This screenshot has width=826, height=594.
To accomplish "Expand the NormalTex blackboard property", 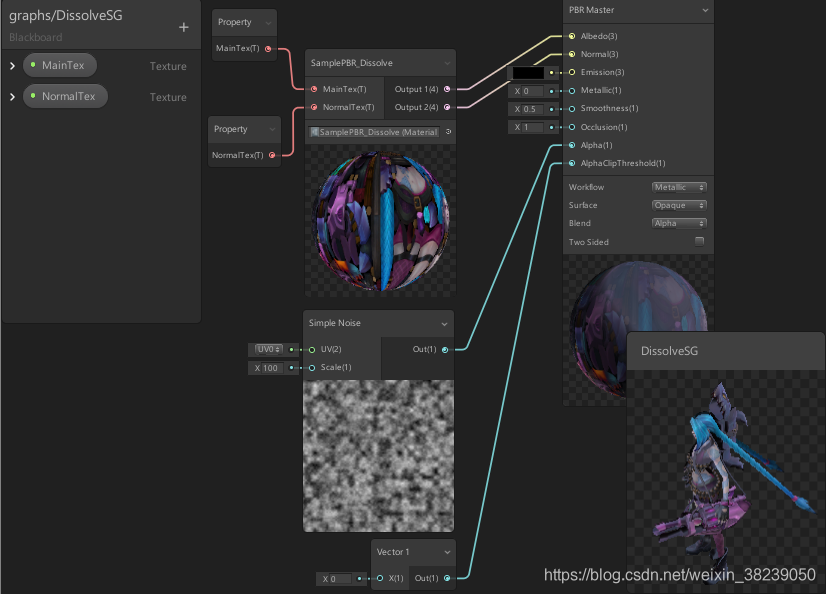I will tap(13, 97).
